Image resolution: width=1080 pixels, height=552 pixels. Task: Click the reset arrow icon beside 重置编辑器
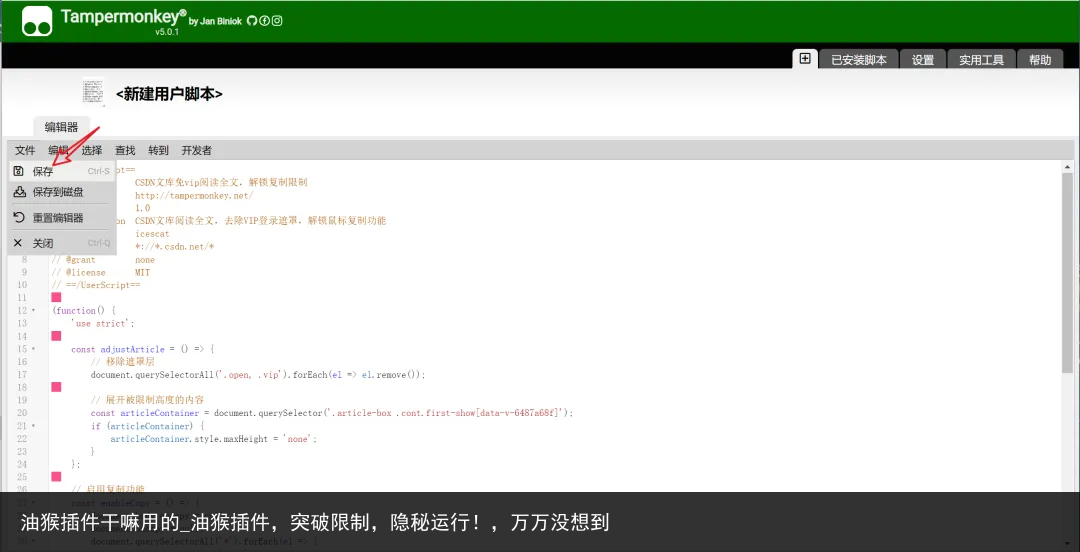click(x=19, y=218)
